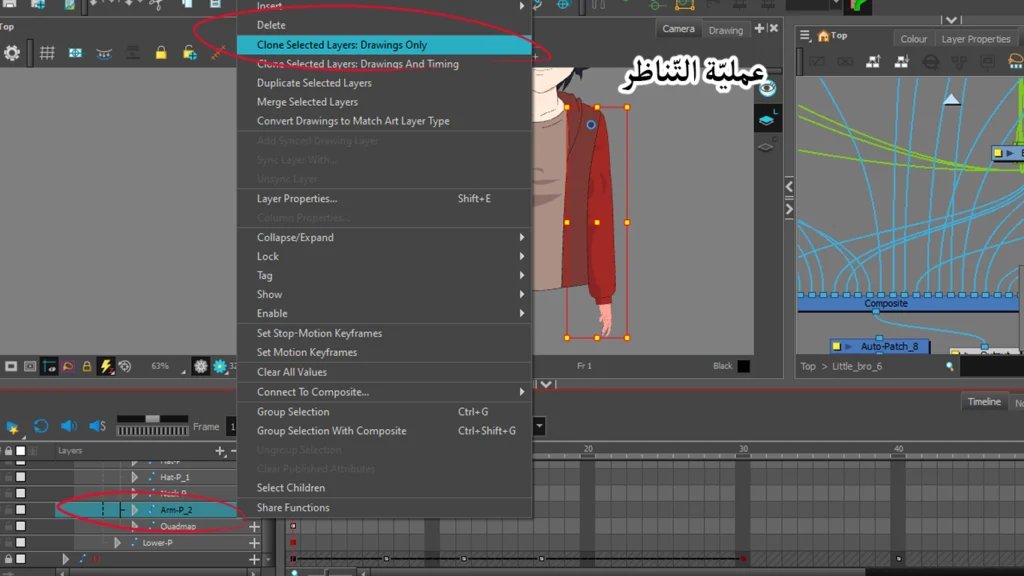Toggle the grid icon in the Camera toolbar

click(47, 52)
